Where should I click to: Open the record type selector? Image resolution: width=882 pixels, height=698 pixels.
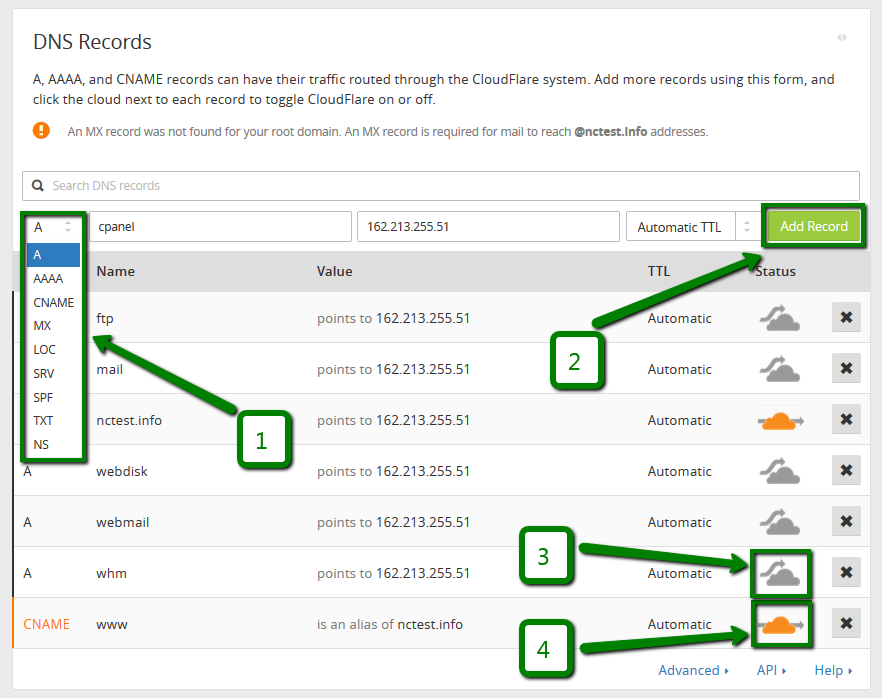coord(52,227)
